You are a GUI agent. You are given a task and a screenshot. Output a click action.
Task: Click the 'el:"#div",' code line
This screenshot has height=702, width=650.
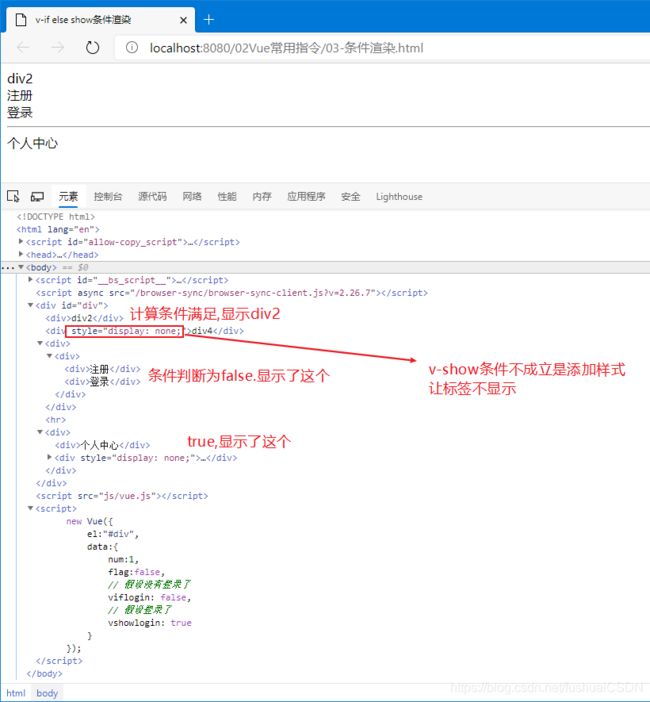113,534
